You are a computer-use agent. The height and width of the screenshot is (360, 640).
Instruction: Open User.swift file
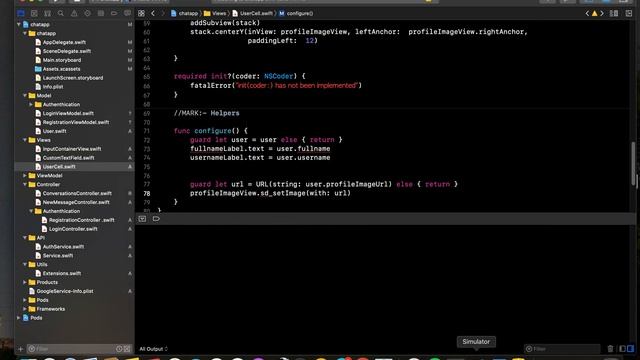click(54, 131)
